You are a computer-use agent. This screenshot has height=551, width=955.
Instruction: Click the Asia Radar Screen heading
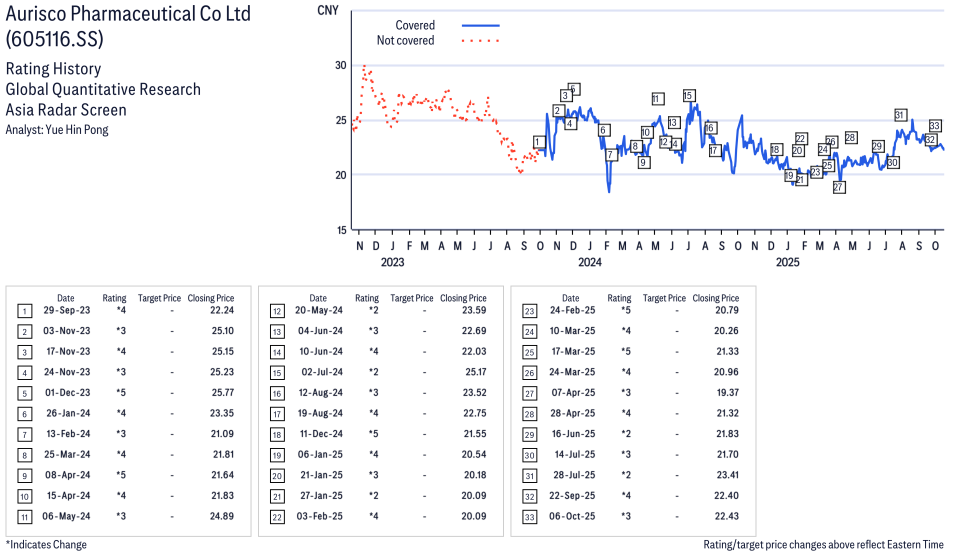(66, 110)
